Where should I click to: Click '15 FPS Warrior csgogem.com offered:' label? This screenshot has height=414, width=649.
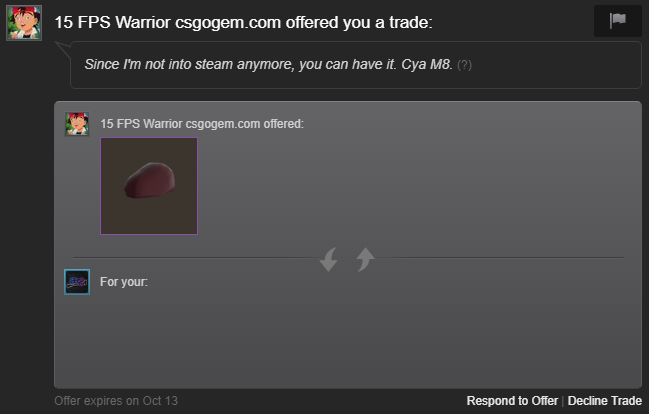coord(202,124)
